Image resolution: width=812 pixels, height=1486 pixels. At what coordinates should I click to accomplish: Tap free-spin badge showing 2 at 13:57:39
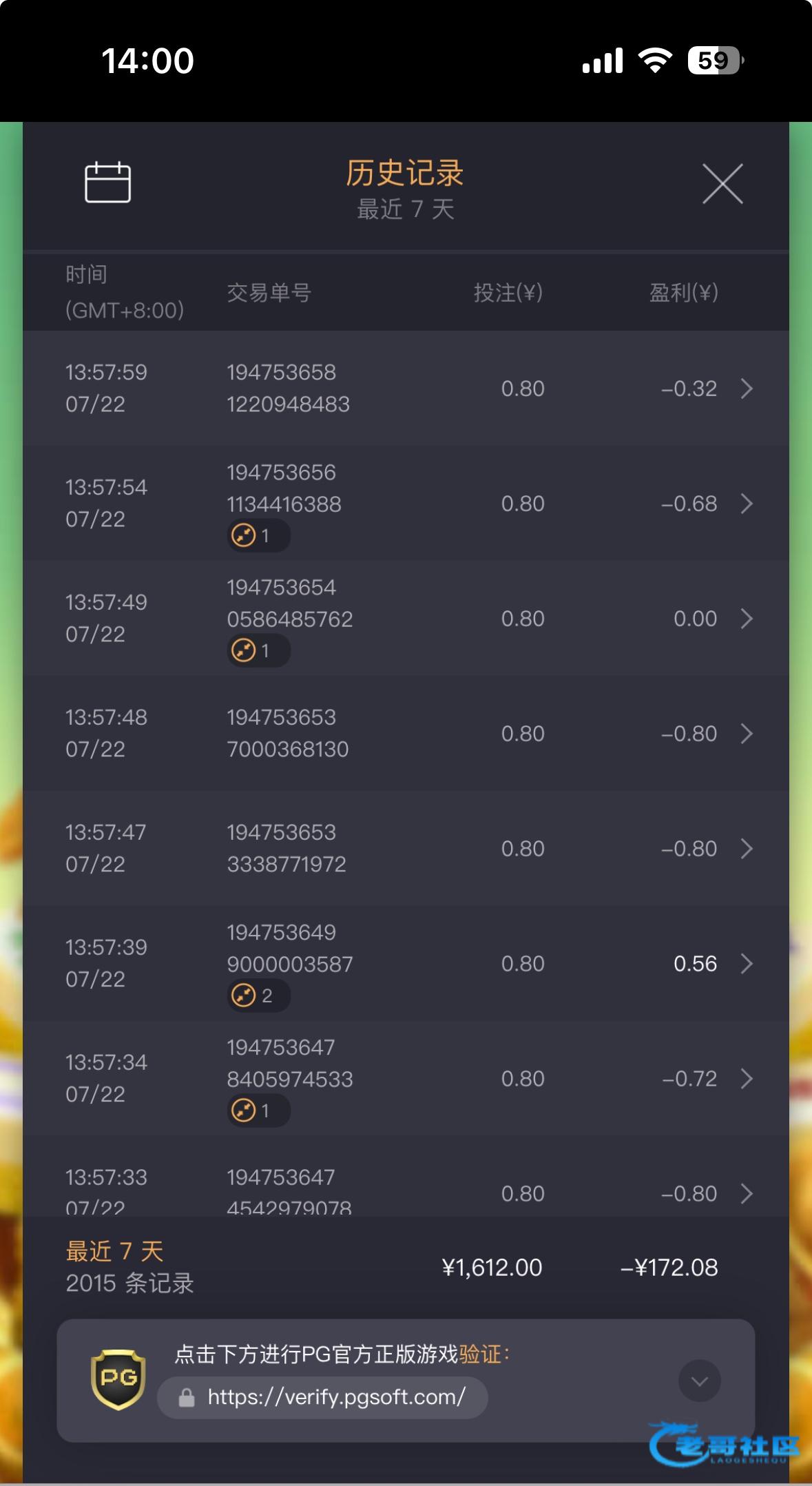tap(258, 996)
